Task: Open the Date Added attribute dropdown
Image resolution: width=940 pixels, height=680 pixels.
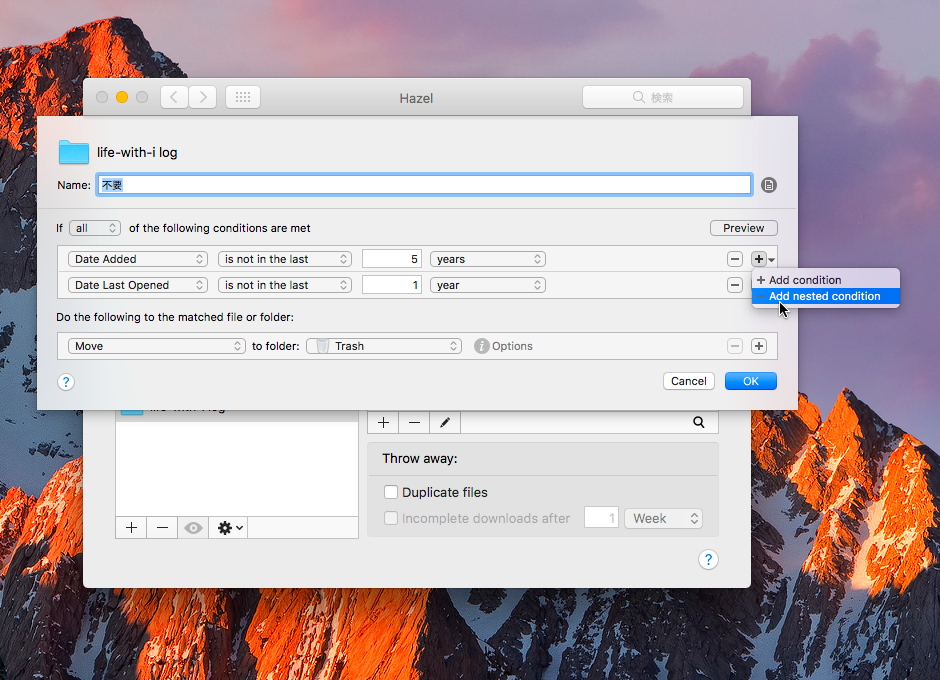Action: click(x=138, y=259)
